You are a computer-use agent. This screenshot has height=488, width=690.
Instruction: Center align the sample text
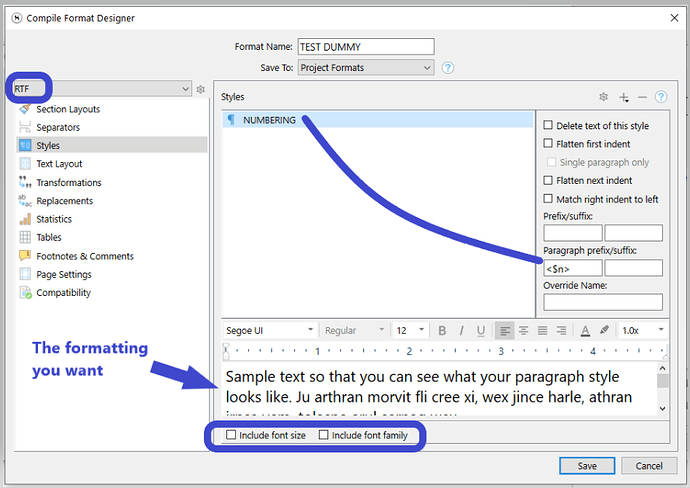point(523,330)
